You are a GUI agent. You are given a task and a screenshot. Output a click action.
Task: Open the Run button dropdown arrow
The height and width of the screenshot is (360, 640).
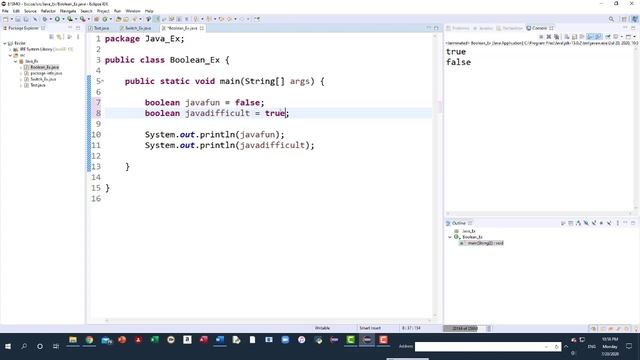(63, 19)
